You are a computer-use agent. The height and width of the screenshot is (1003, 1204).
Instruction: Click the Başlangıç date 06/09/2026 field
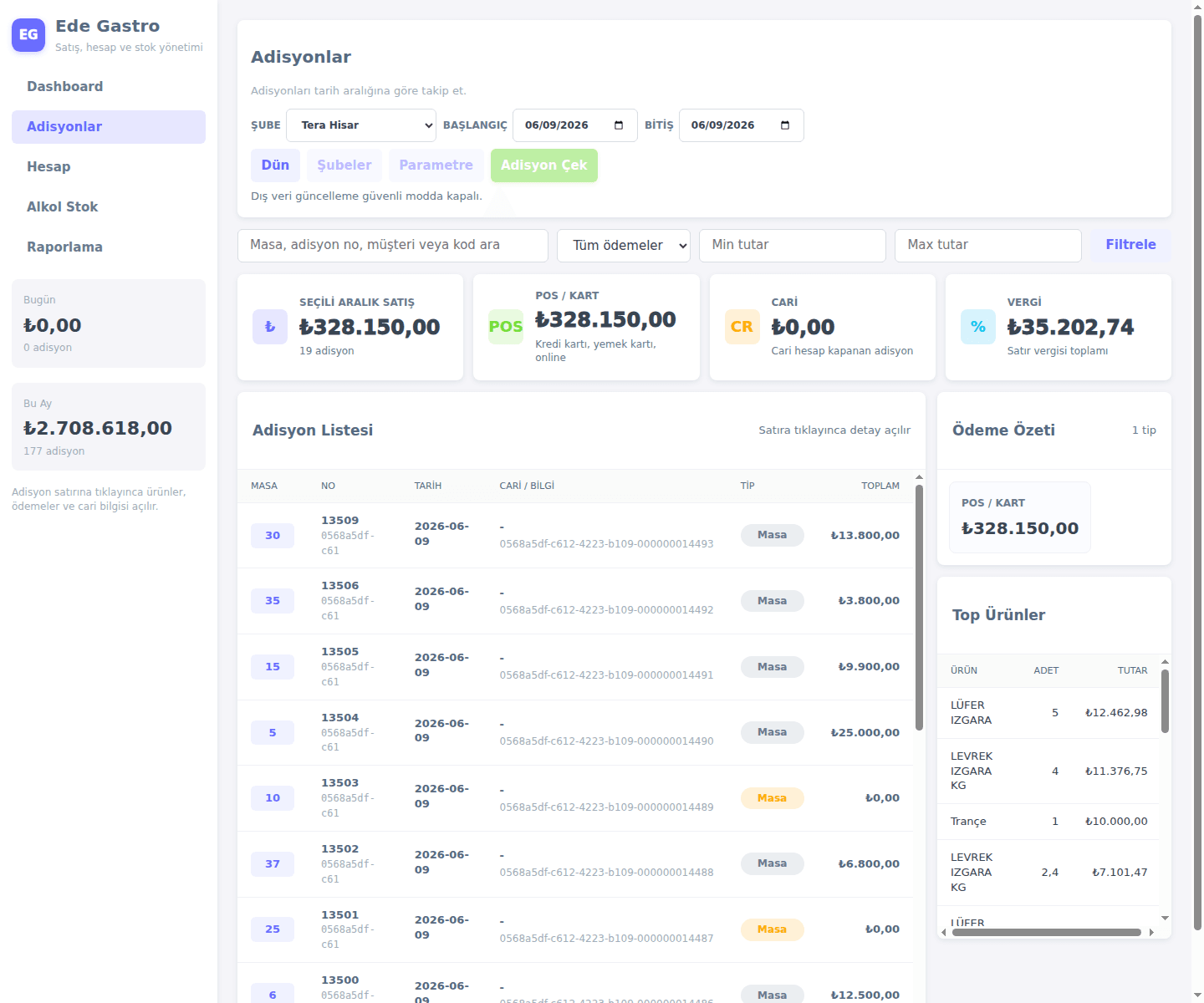point(575,125)
